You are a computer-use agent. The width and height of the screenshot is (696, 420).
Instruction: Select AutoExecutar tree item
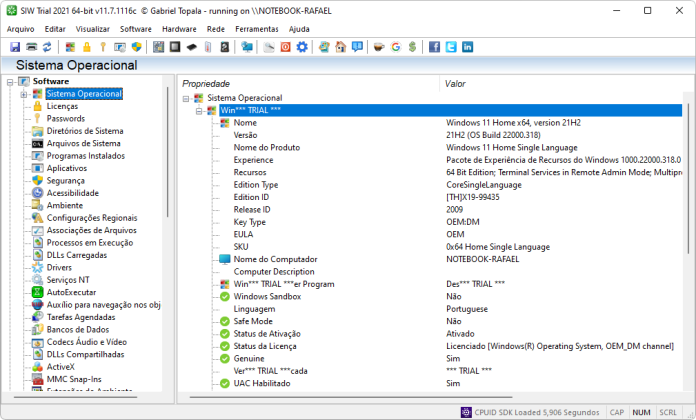pos(71,293)
